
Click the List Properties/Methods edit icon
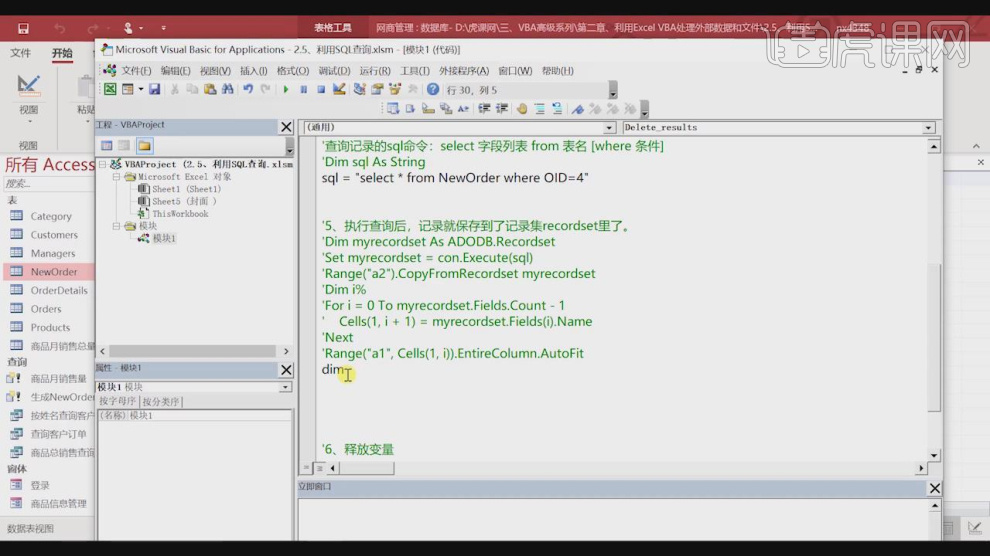393,109
